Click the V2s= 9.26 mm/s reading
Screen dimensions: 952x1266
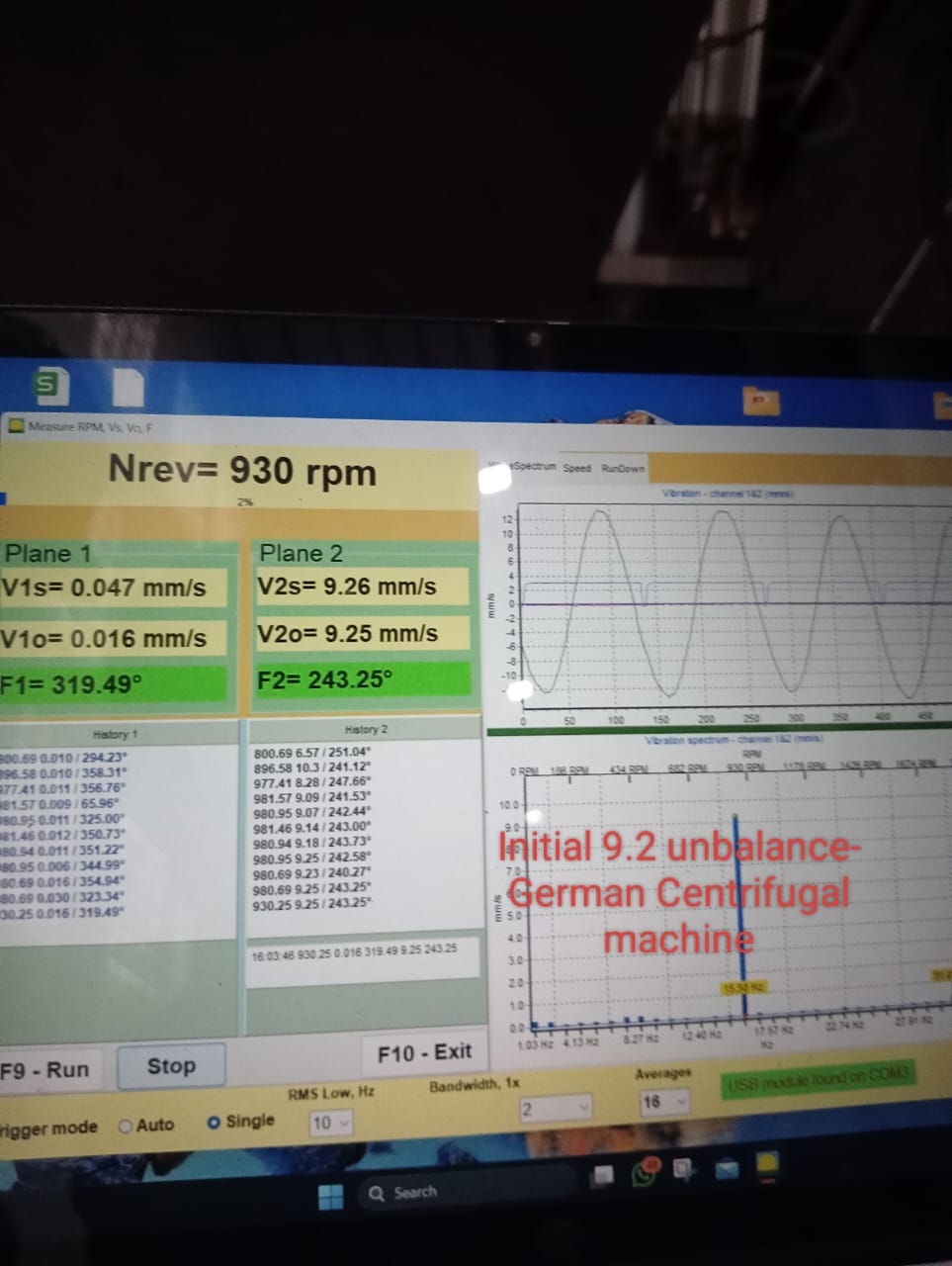(361, 587)
